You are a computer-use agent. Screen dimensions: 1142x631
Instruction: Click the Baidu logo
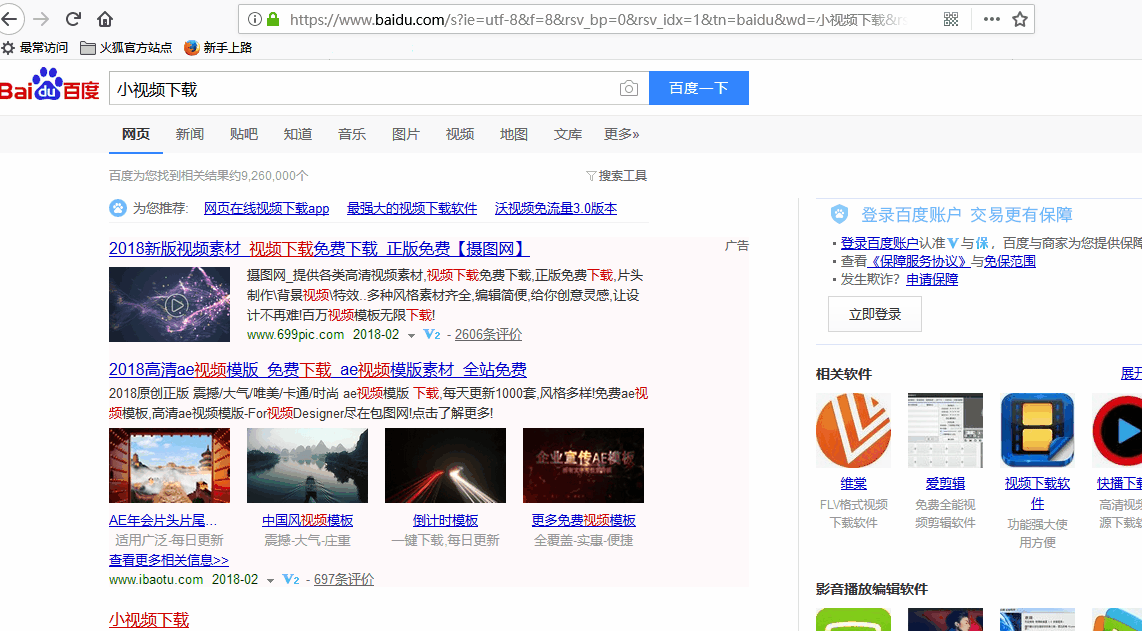click(x=50, y=85)
